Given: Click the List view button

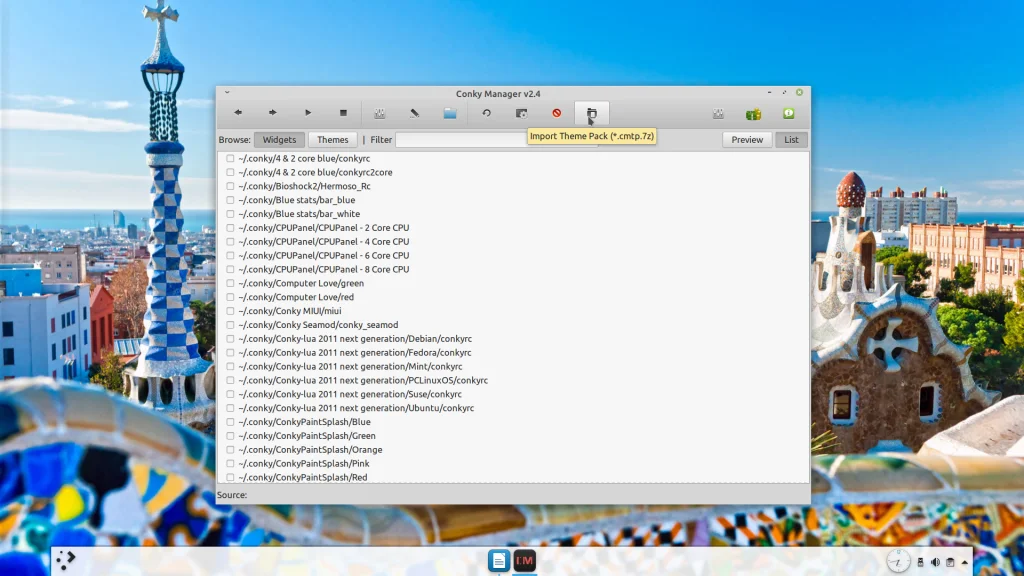Looking at the screenshot, I should (791, 140).
